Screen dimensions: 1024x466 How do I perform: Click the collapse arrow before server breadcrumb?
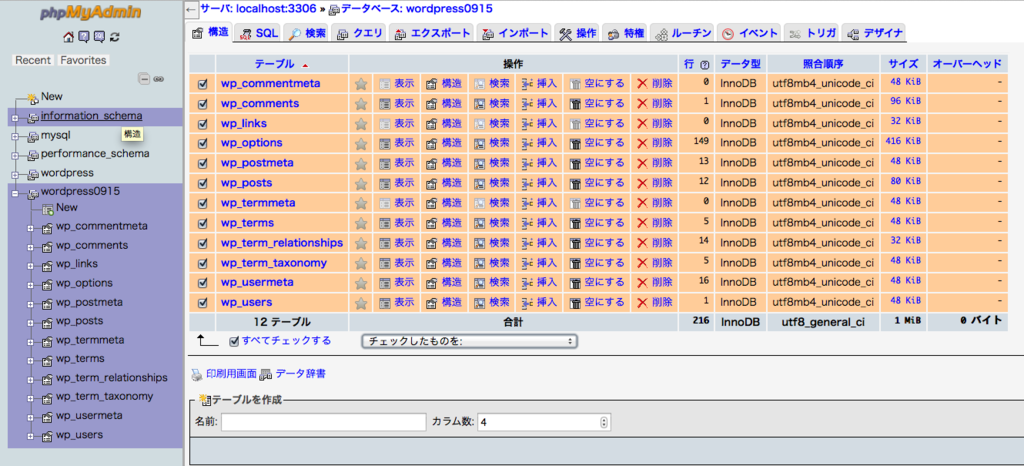190,9
